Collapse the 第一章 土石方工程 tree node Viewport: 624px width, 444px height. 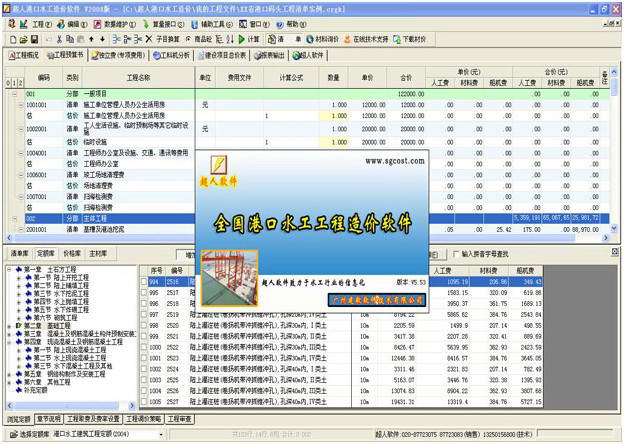(x=9, y=270)
